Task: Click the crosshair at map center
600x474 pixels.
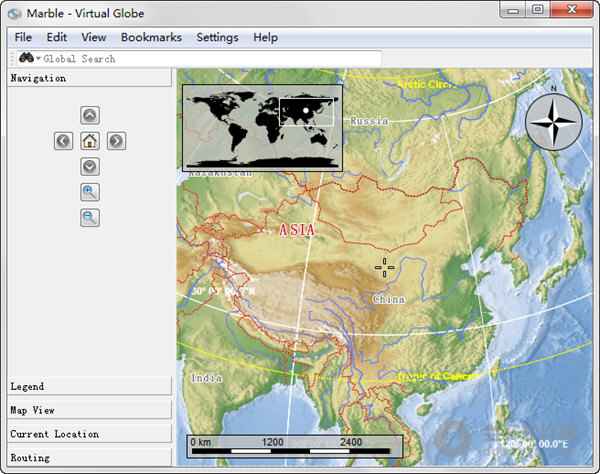Action: coord(385,267)
